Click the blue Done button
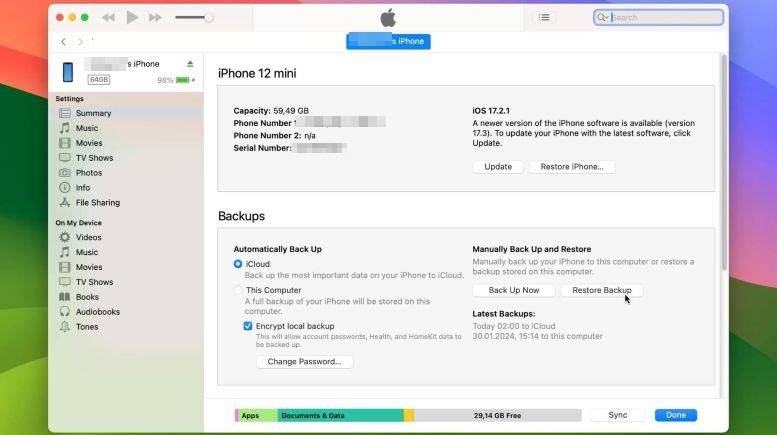 [x=675, y=415]
